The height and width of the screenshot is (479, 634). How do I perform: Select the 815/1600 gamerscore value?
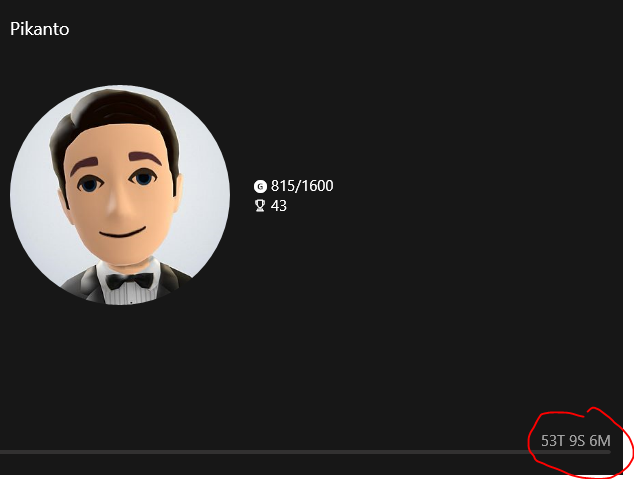pos(302,186)
